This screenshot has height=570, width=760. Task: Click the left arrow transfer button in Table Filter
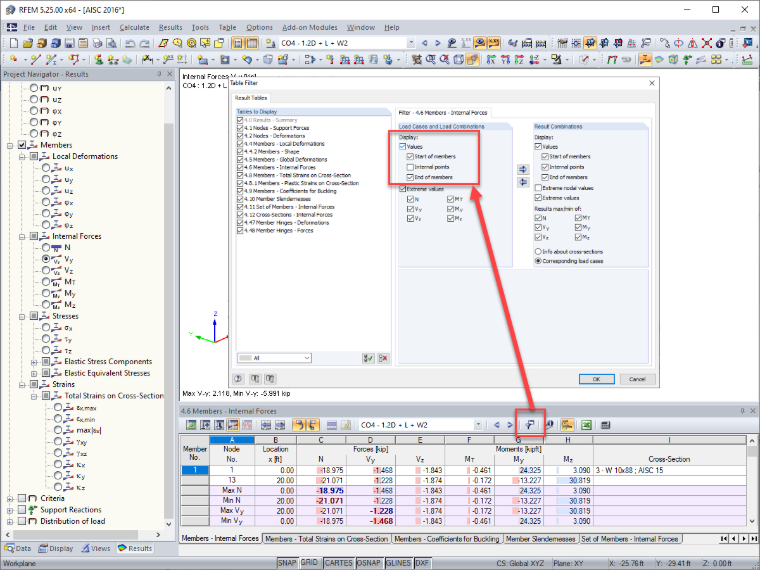click(523, 182)
